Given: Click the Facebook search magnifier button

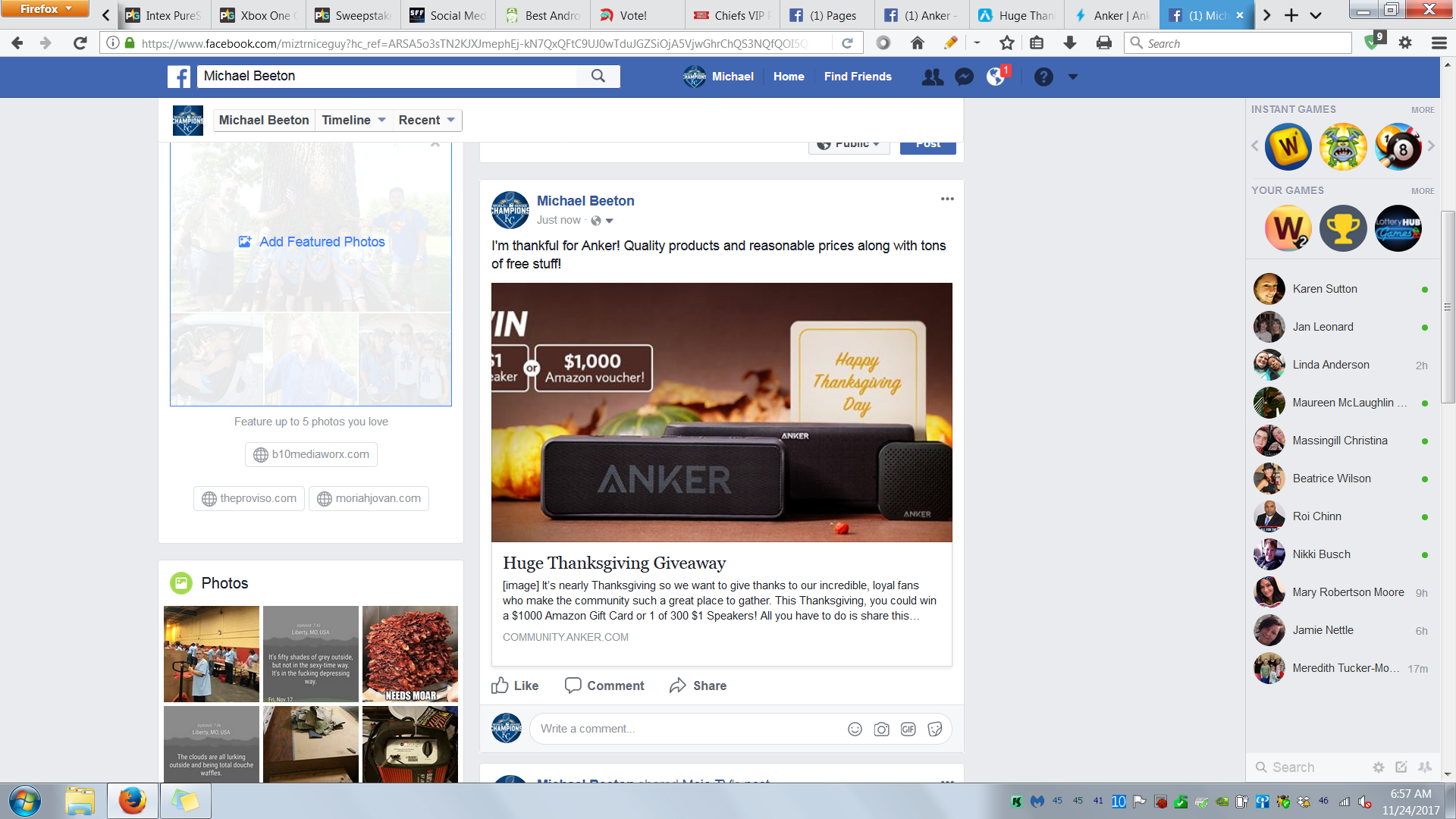Looking at the screenshot, I should (598, 76).
